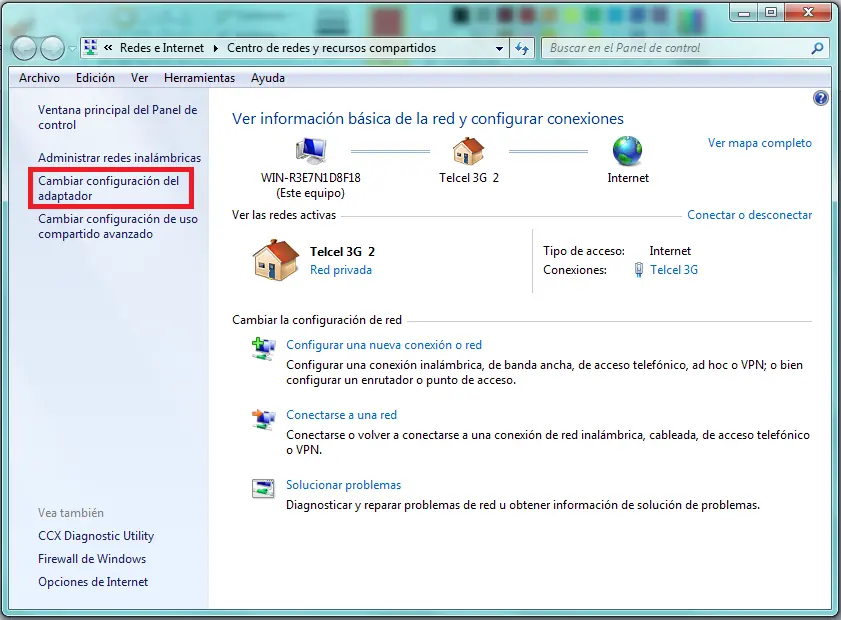This screenshot has height=620, width=841.
Task: Click the 'Conexiones:' label
Action: (575, 270)
